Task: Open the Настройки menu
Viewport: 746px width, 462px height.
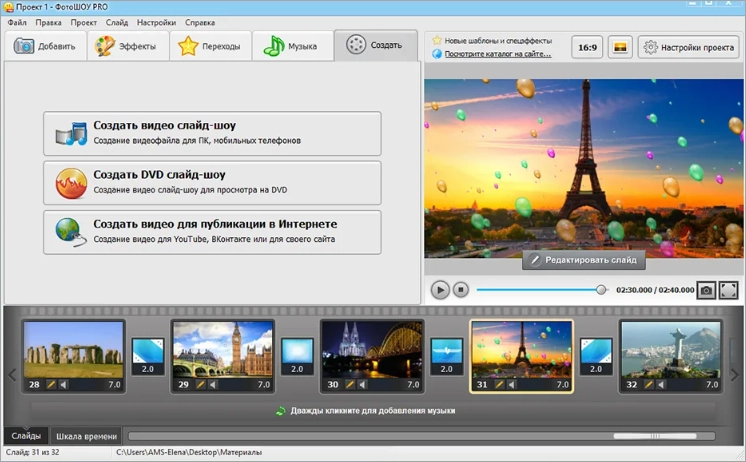Action: tap(156, 22)
